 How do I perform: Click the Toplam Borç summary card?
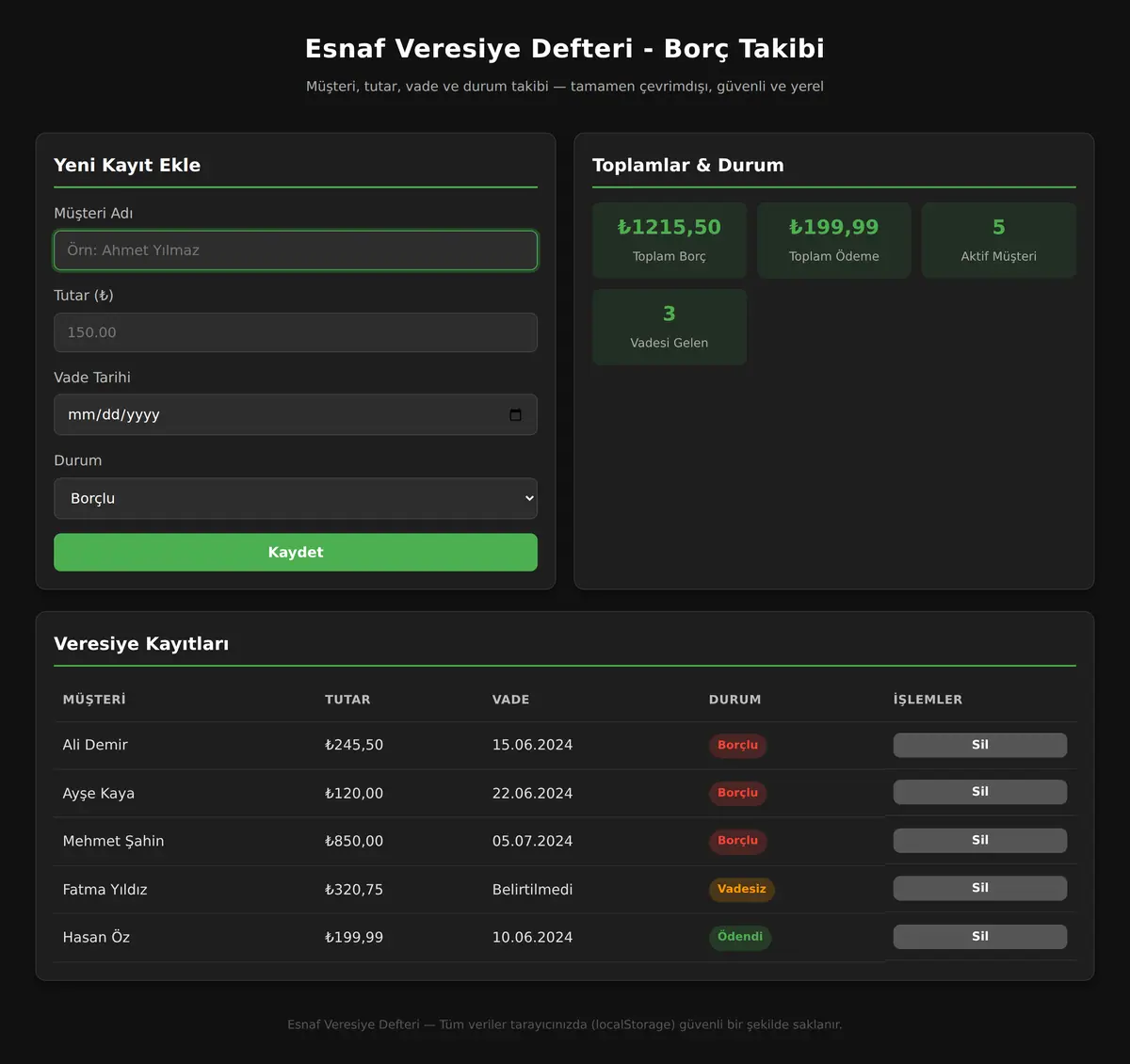(x=670, y=240)
